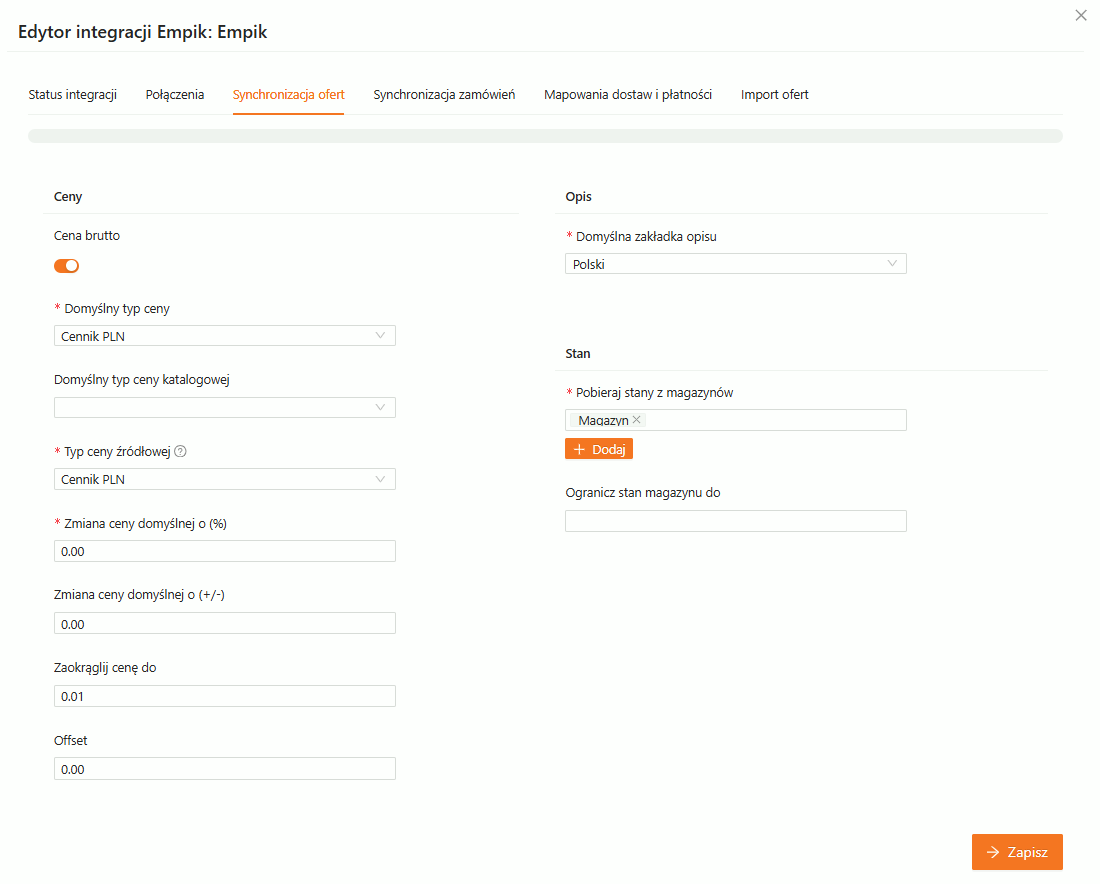Screen dimensions: 1100x884
Task: Click help icon next to Typ ceny źródłowej
Action: [181, 451]
